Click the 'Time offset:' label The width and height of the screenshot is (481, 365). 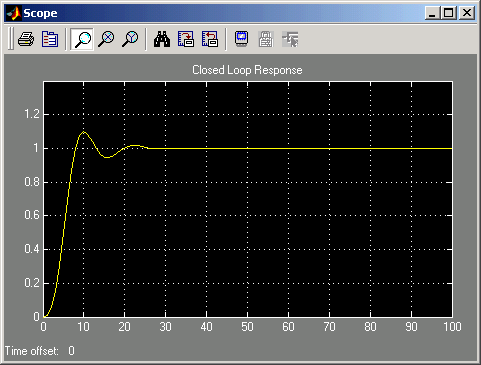point(32,351)
